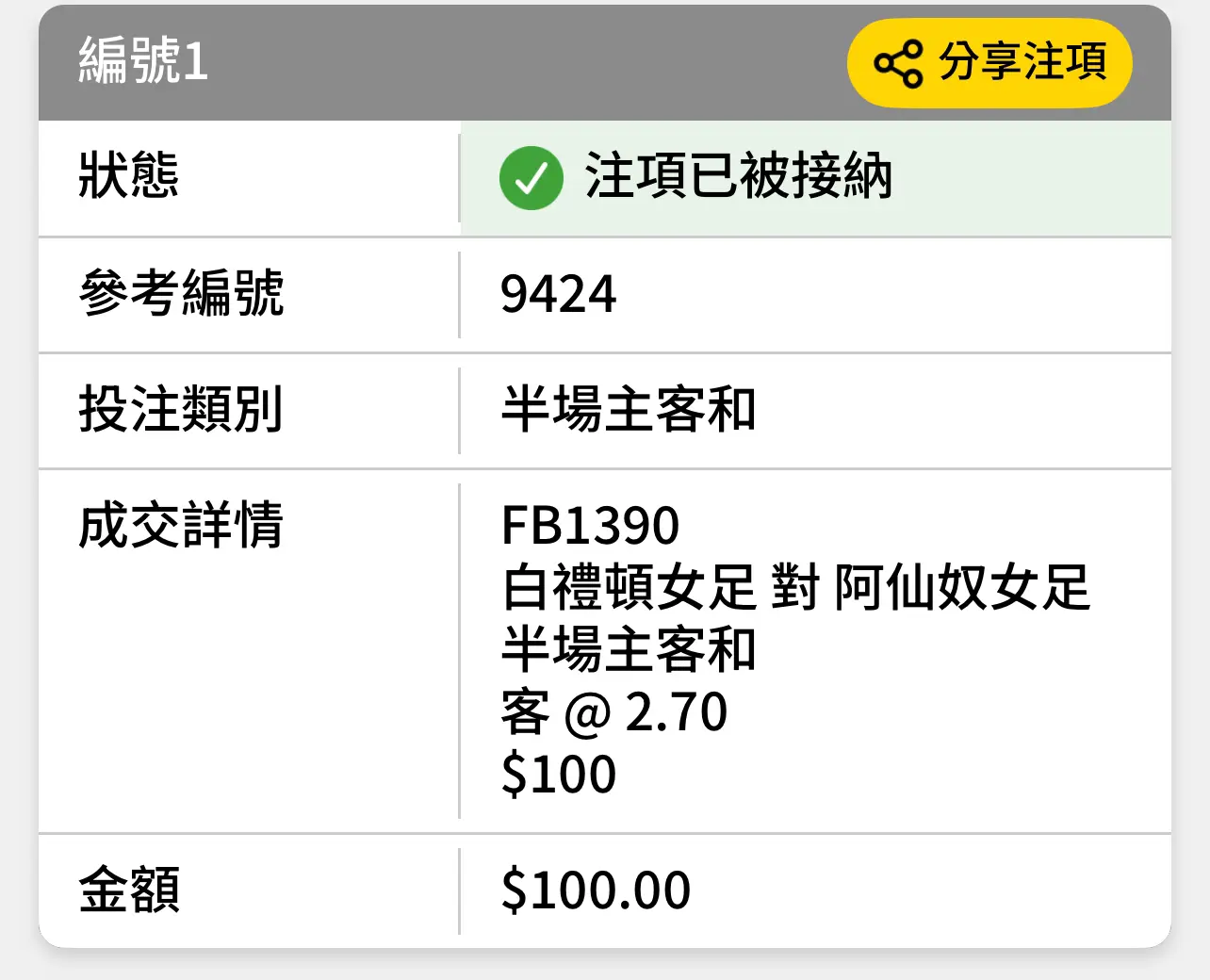
Task: Click 半場主客和 line in transaction details
Action: point(629,649)
